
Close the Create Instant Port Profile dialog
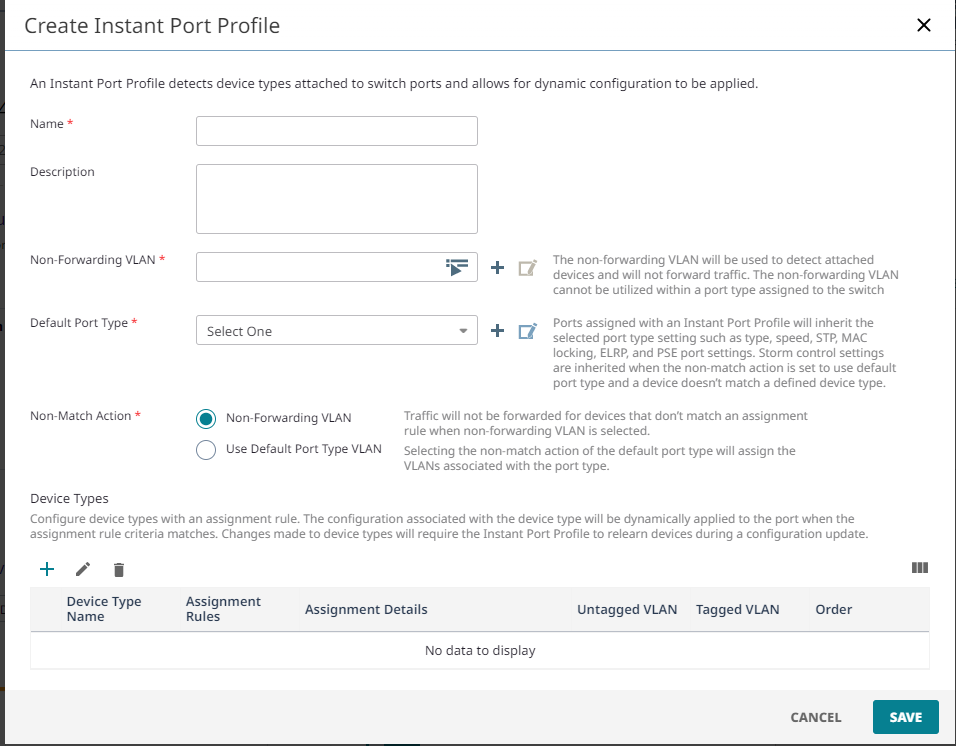click(x=923, y=25)
